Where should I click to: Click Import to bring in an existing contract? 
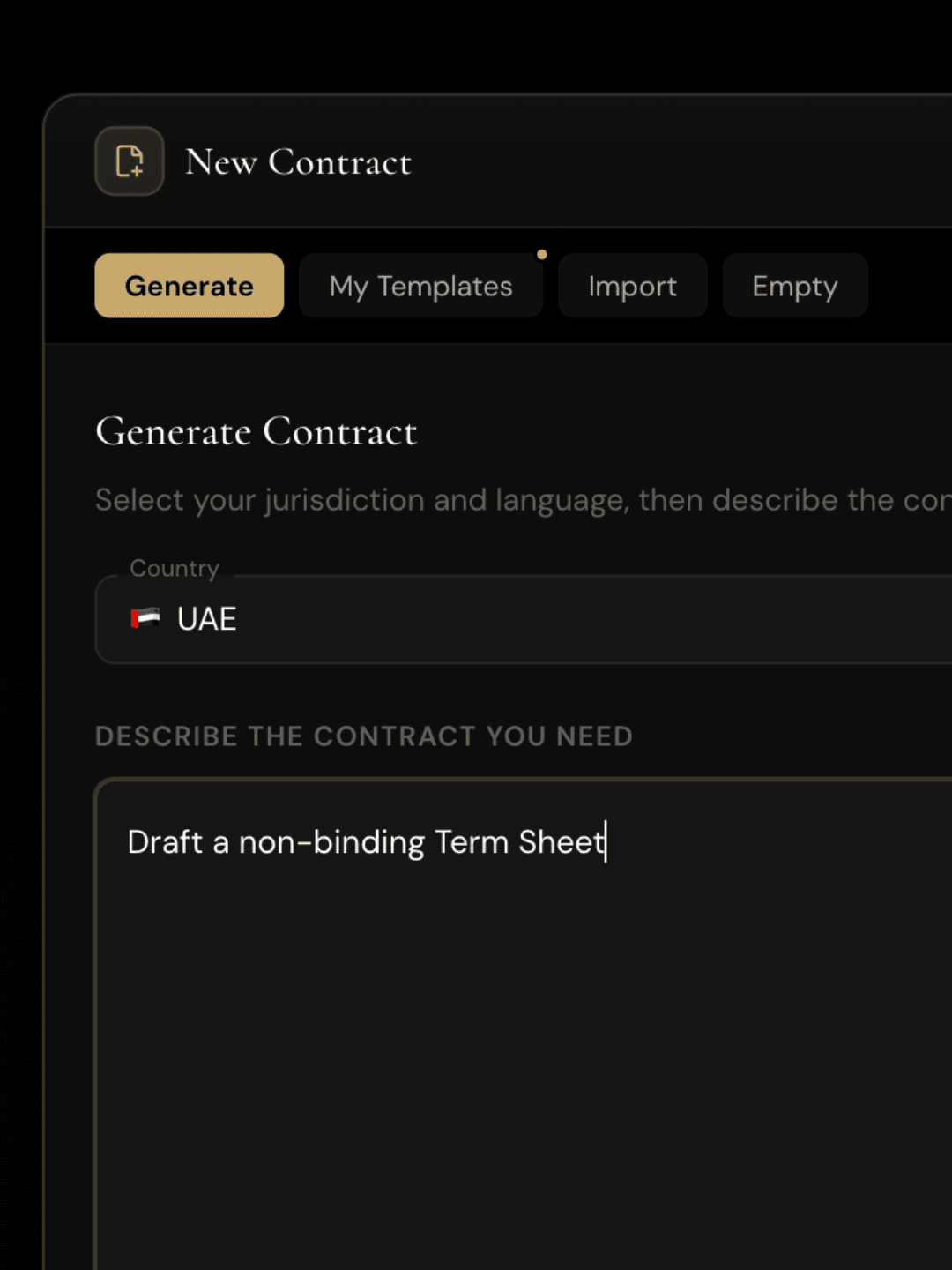(632, 286)
